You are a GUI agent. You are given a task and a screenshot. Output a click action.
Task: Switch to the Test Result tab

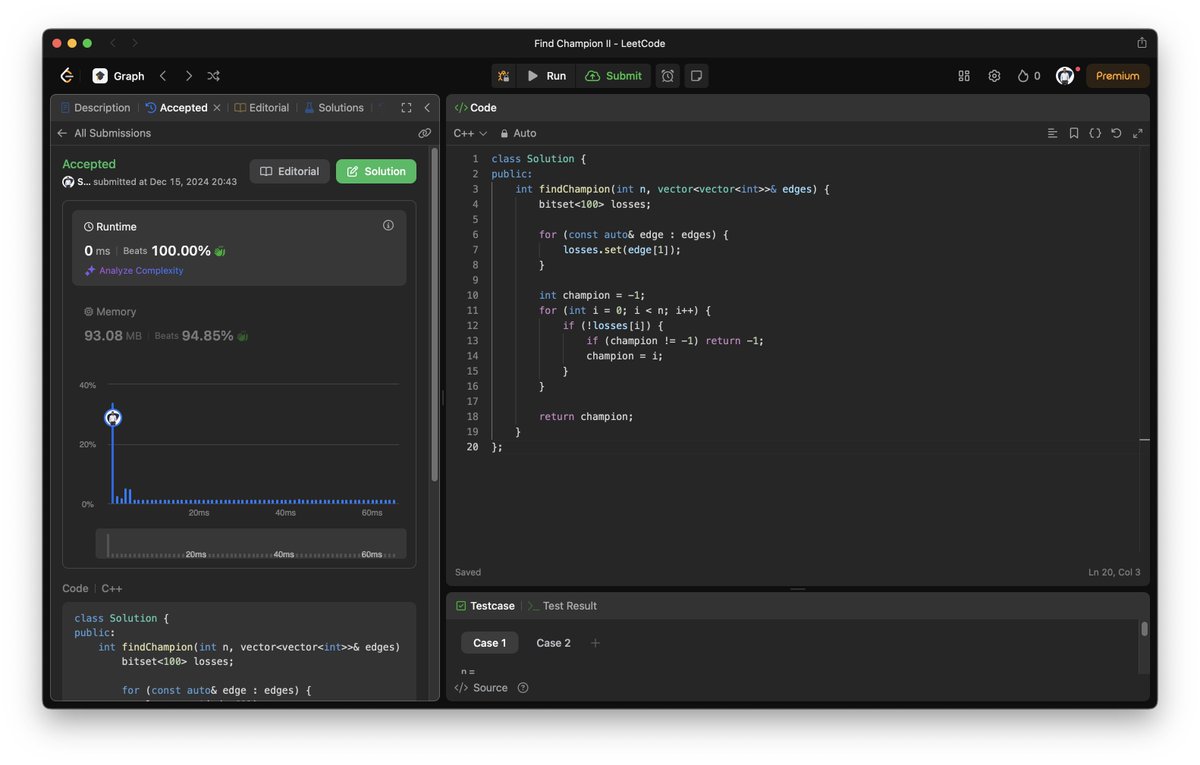pos(562,606)
